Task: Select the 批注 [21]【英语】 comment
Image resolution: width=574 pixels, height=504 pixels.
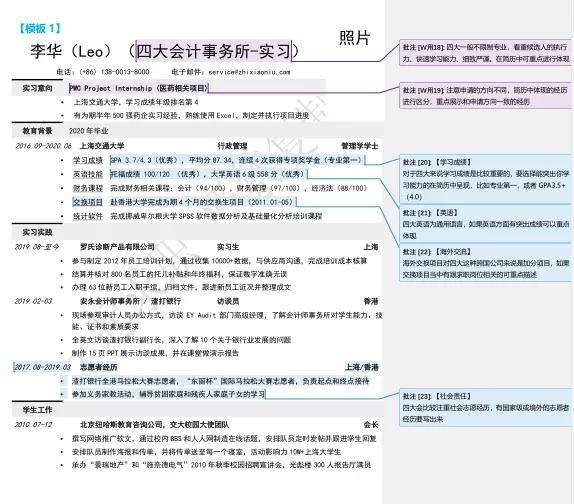Action: click(486, 224)
